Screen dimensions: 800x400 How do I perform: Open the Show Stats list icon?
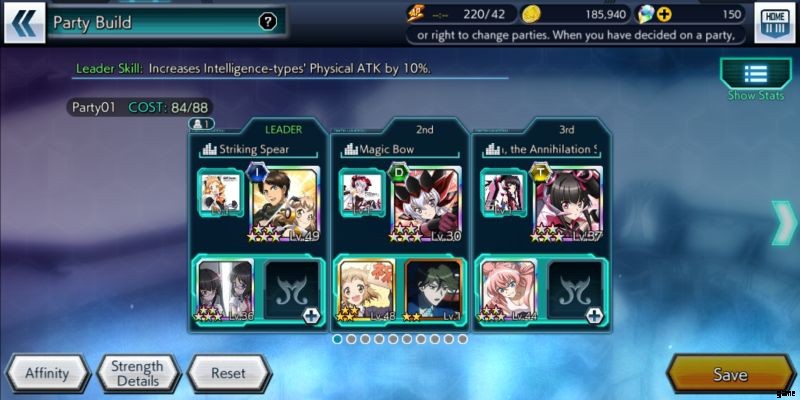tap(756, 73)
